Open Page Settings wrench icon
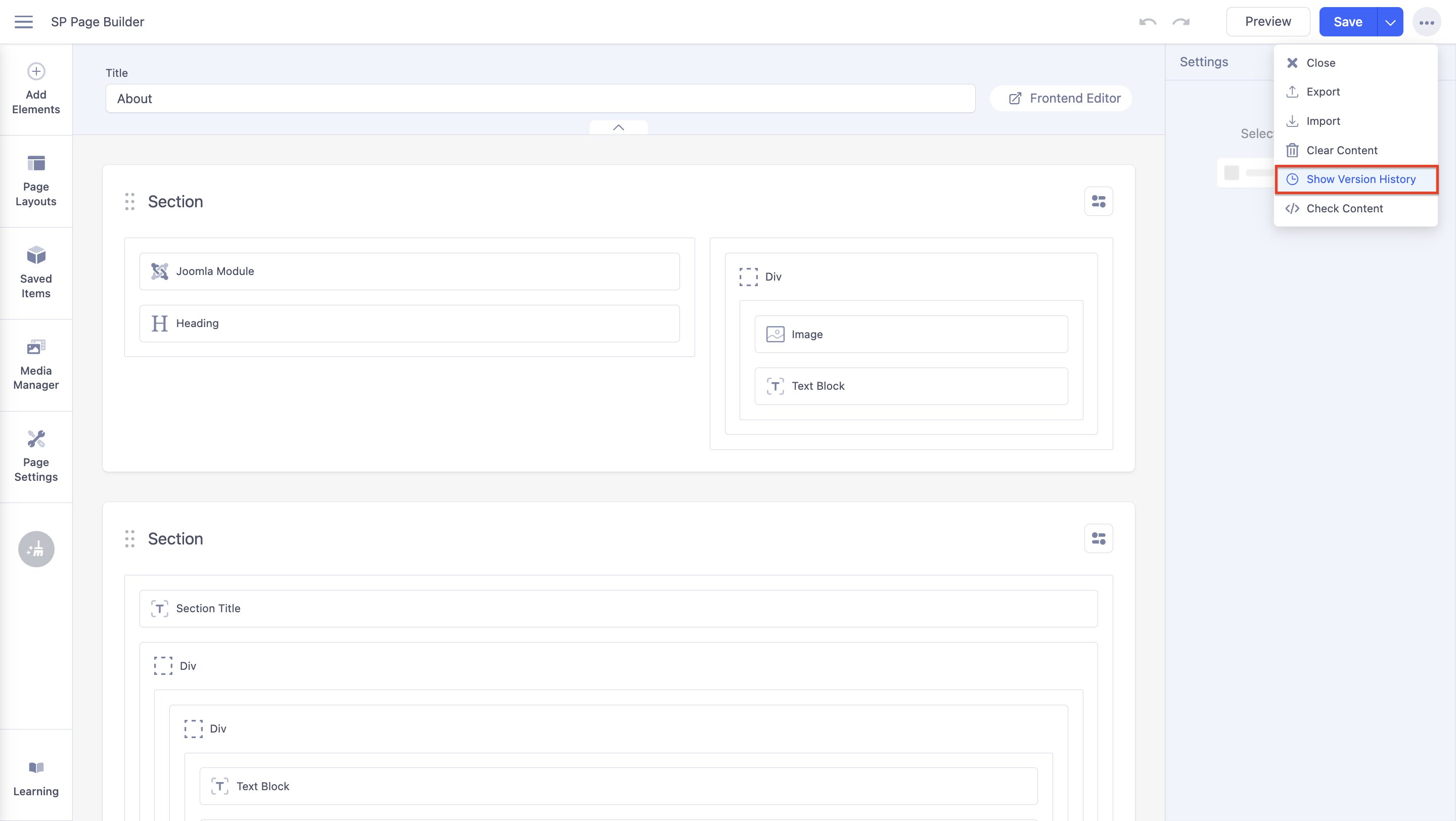This screenshot has width=1456, height=821. point(36,439)
